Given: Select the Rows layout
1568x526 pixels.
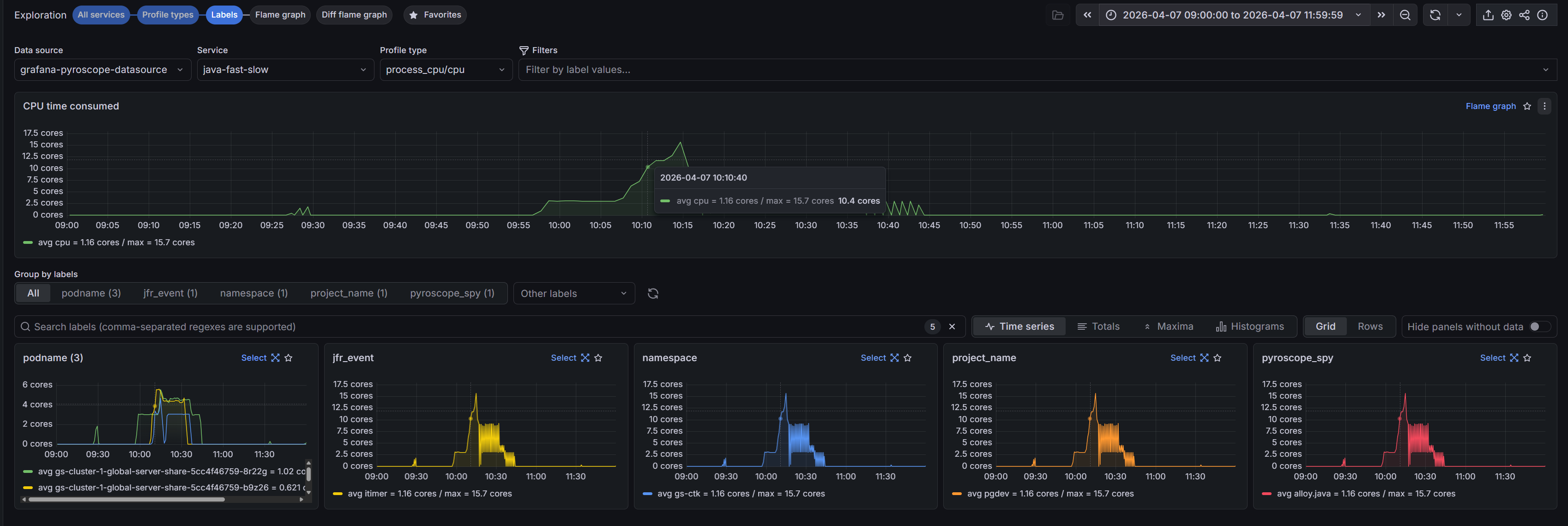Looking at the screenshot, I should [1370, 327].
